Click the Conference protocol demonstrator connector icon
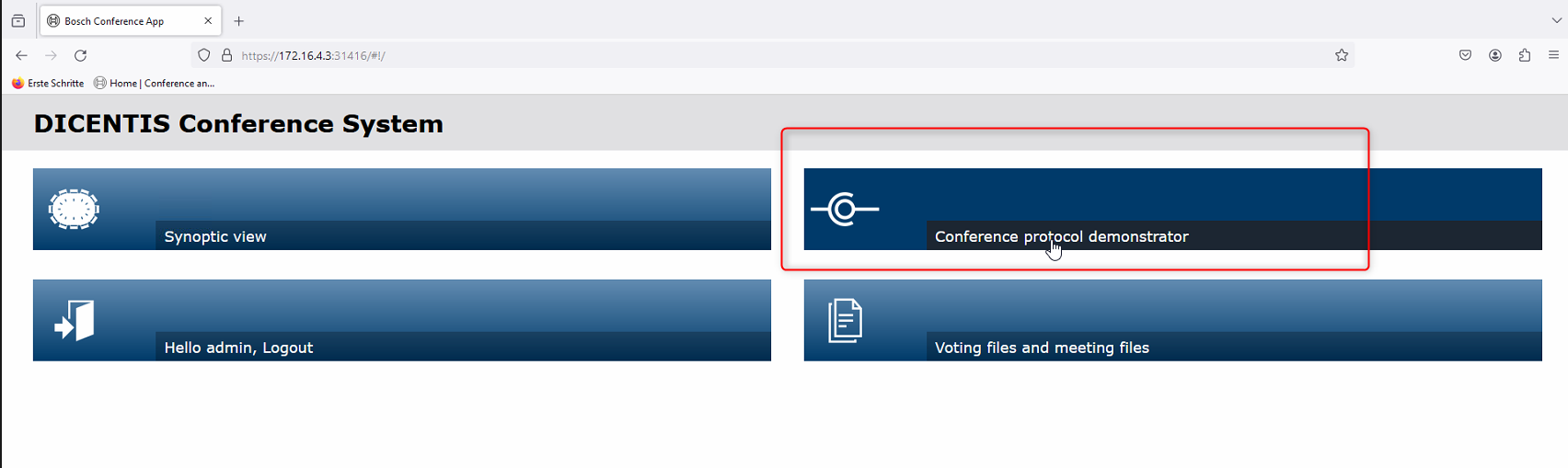This screenshot has height=468, width=1568. click(x=845, y=210)
